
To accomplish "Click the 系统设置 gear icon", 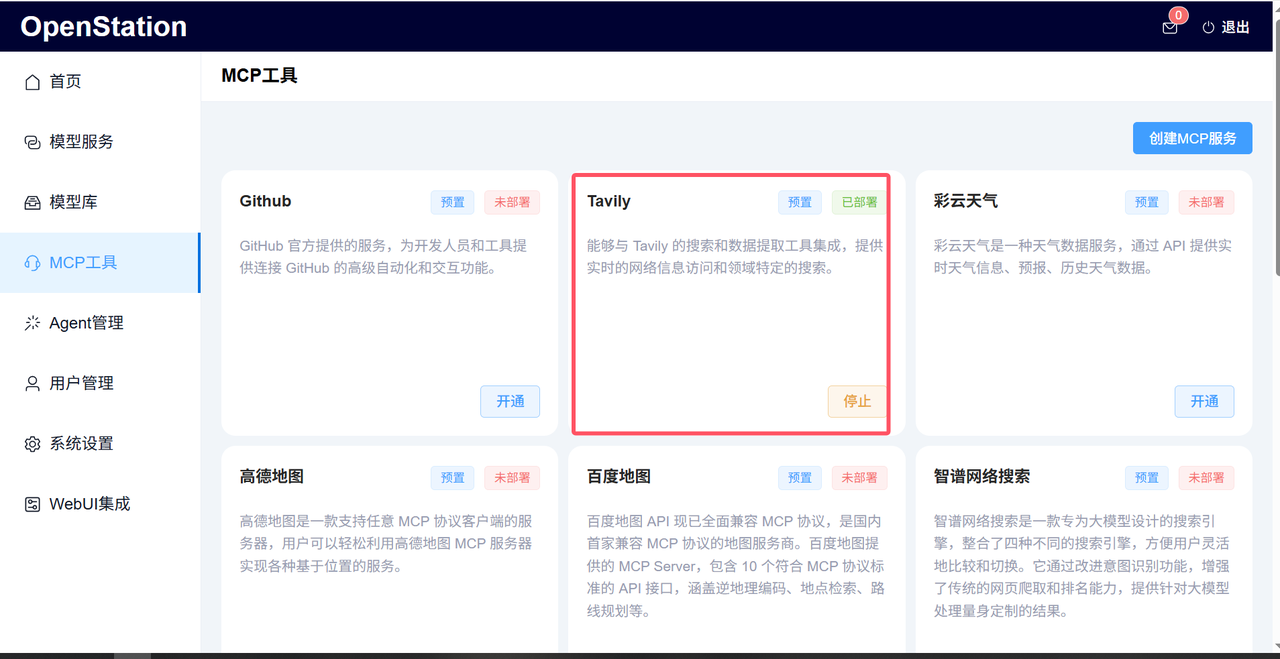I will 33,442.
